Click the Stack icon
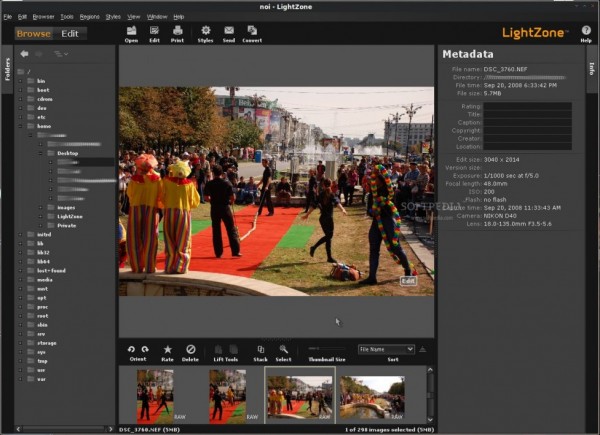The image size is (600, 435). click(x=260, y=351)
